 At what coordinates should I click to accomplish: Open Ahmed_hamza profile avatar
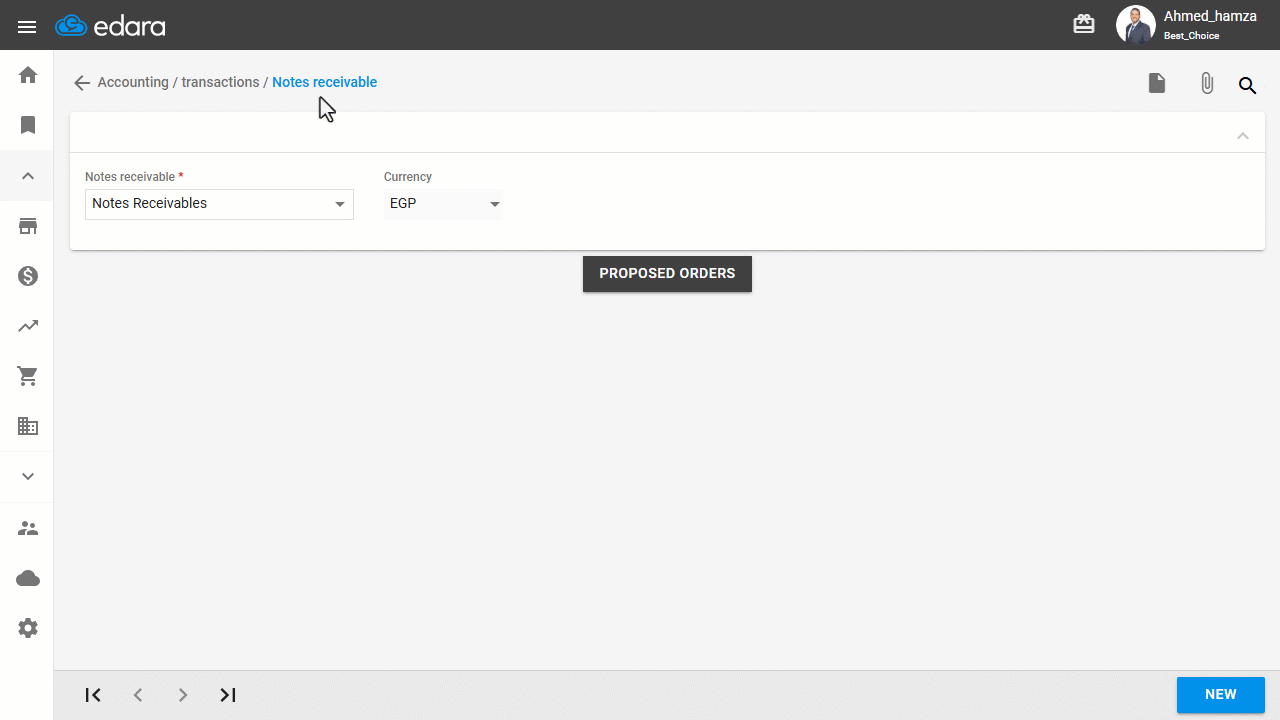pyautogui.click(x=1135, y=24)
